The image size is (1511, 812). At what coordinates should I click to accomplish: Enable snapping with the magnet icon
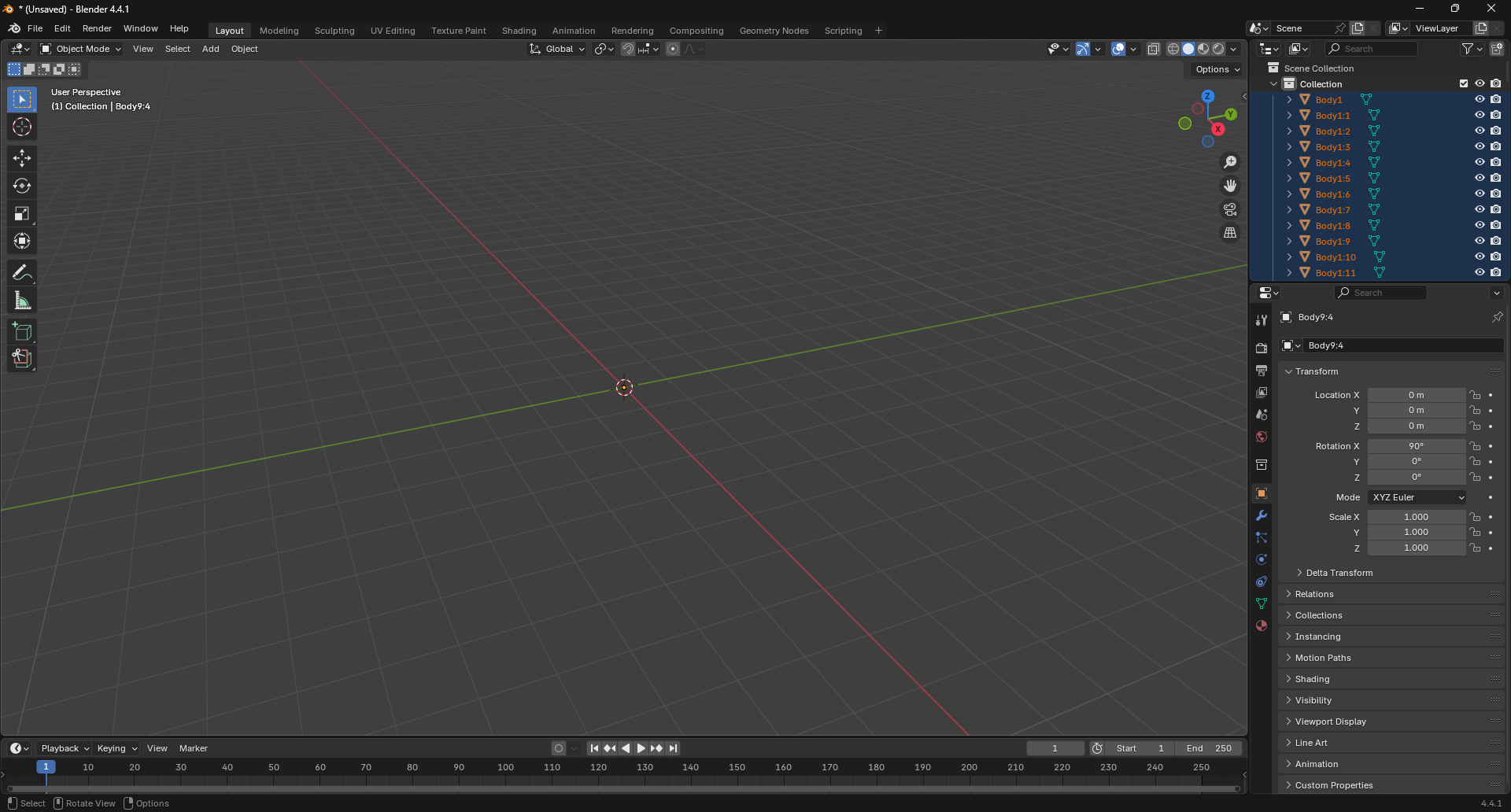click(628, 49)
